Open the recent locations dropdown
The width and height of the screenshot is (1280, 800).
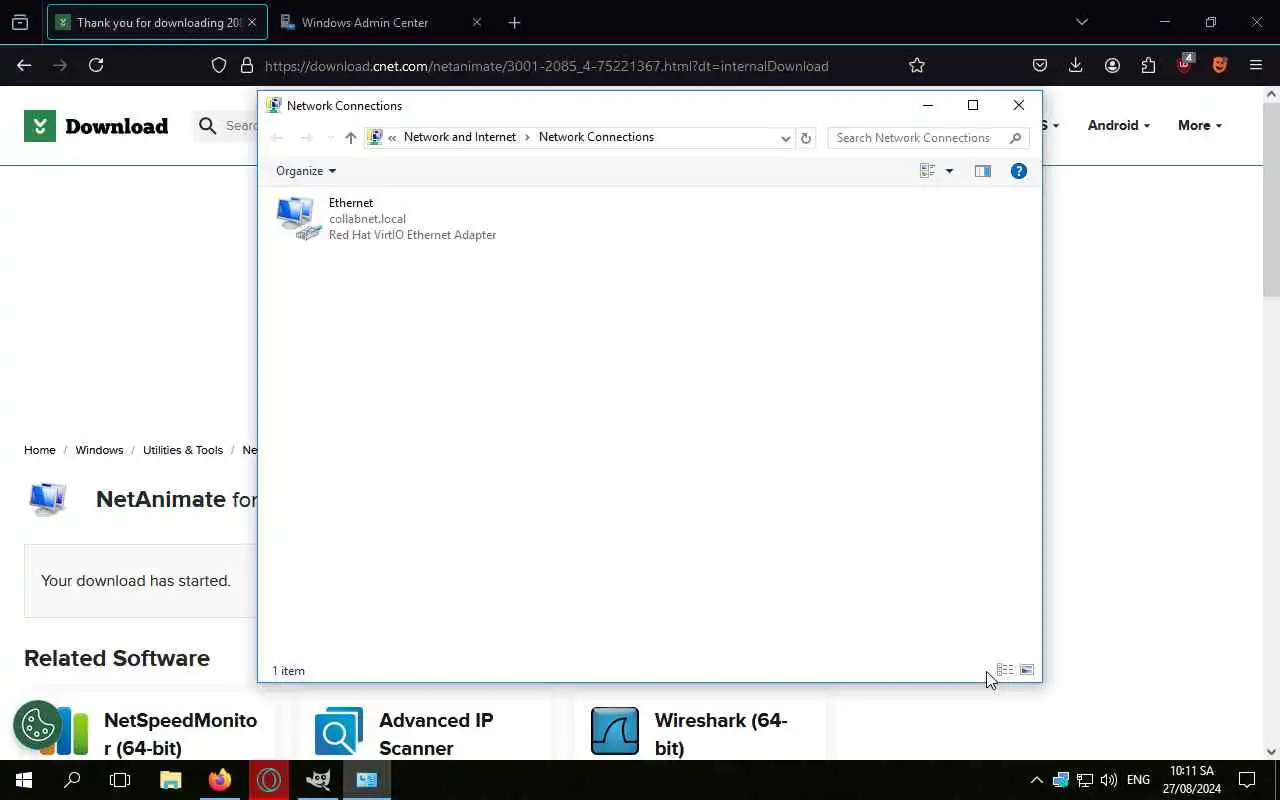(331, 138)
